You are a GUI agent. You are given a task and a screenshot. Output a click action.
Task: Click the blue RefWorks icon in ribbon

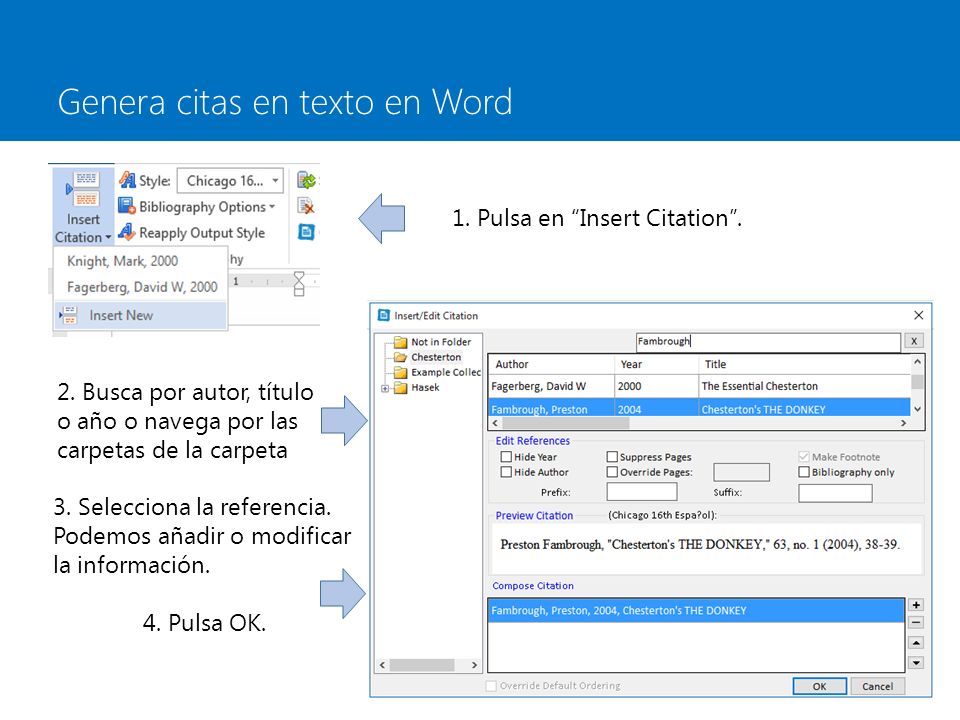[306, 232]
